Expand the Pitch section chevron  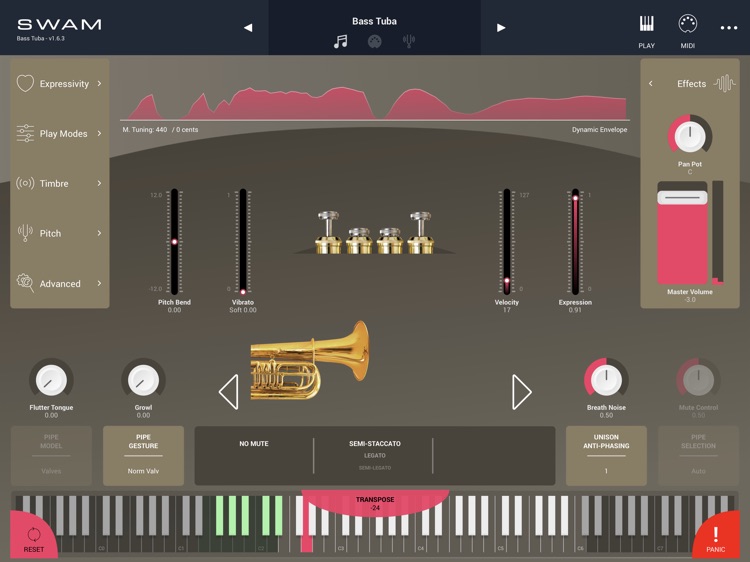pyautogui.click(x=99, y=233)
